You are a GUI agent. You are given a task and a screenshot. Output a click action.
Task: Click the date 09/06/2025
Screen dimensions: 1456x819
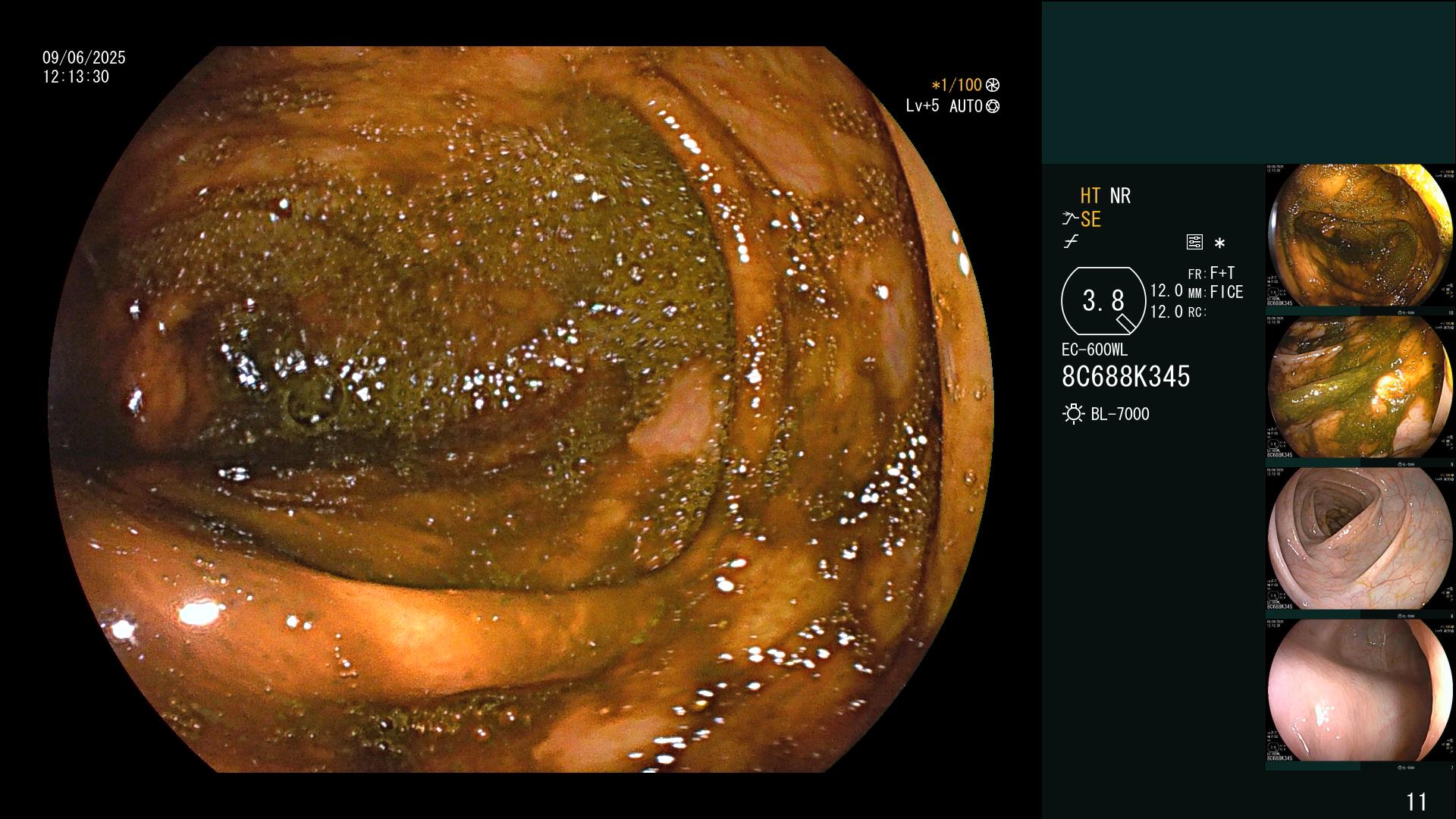pos(84,58)
